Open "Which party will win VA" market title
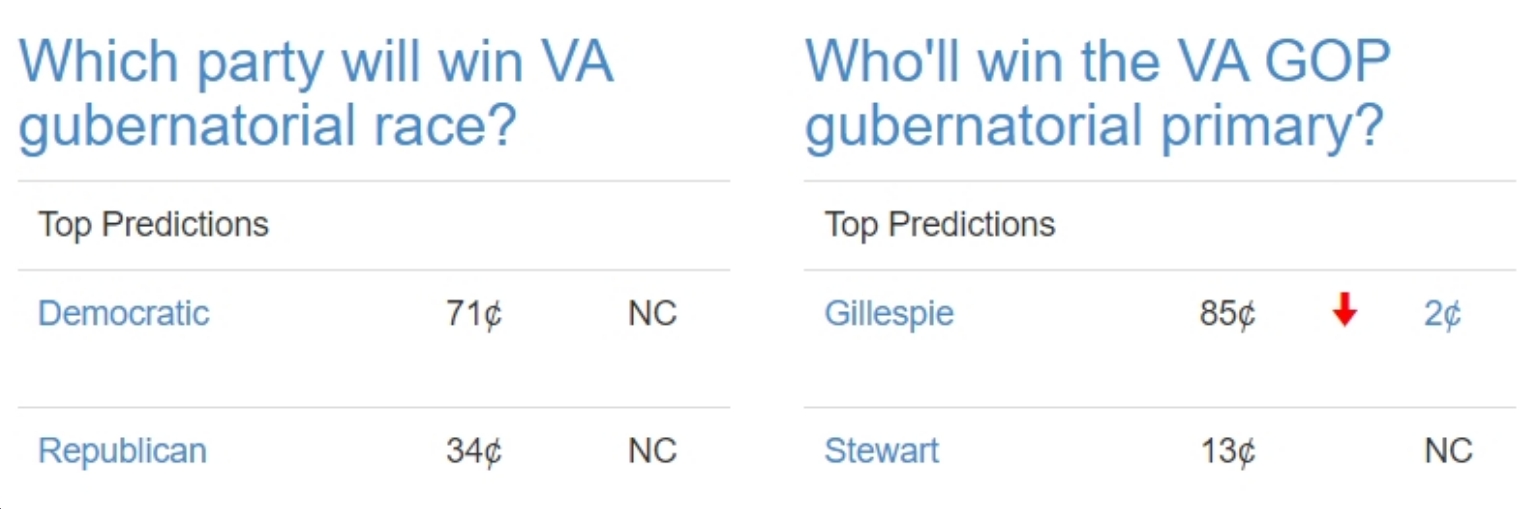The height and width of the screenshot is (509, 1534). tap(316, 62)
